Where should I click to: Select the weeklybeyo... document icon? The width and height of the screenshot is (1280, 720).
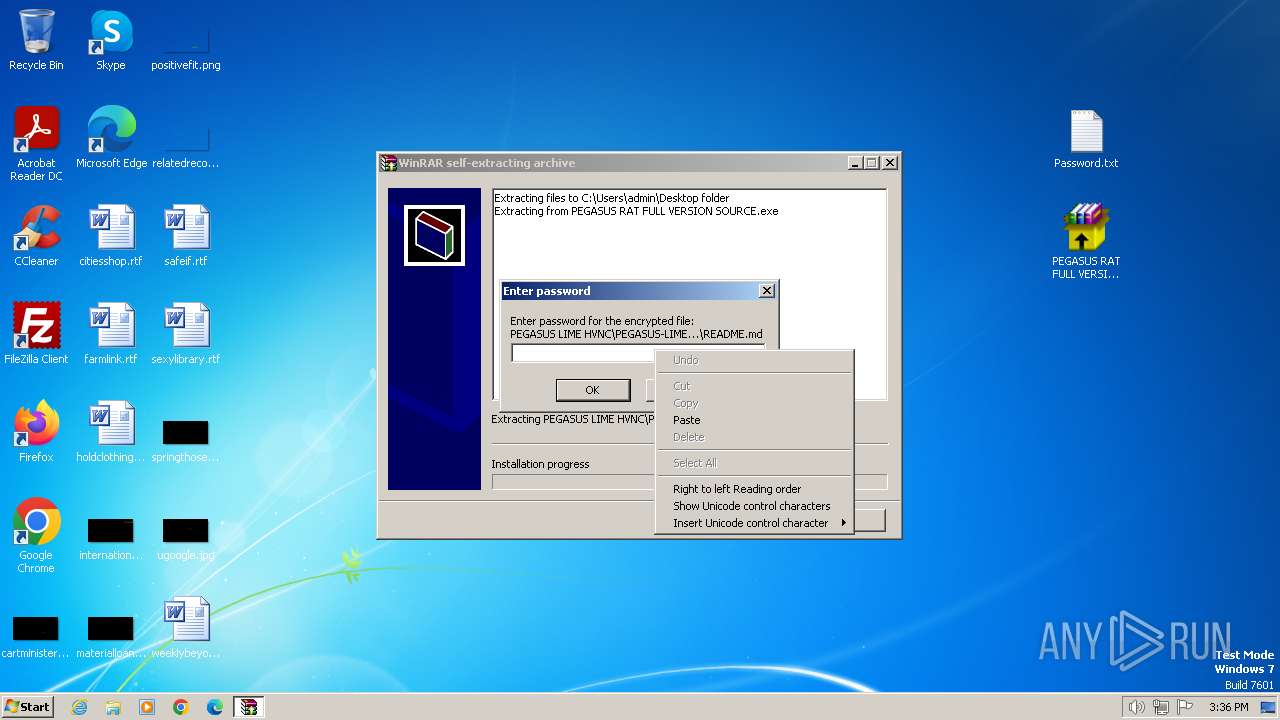coord(186,627)
